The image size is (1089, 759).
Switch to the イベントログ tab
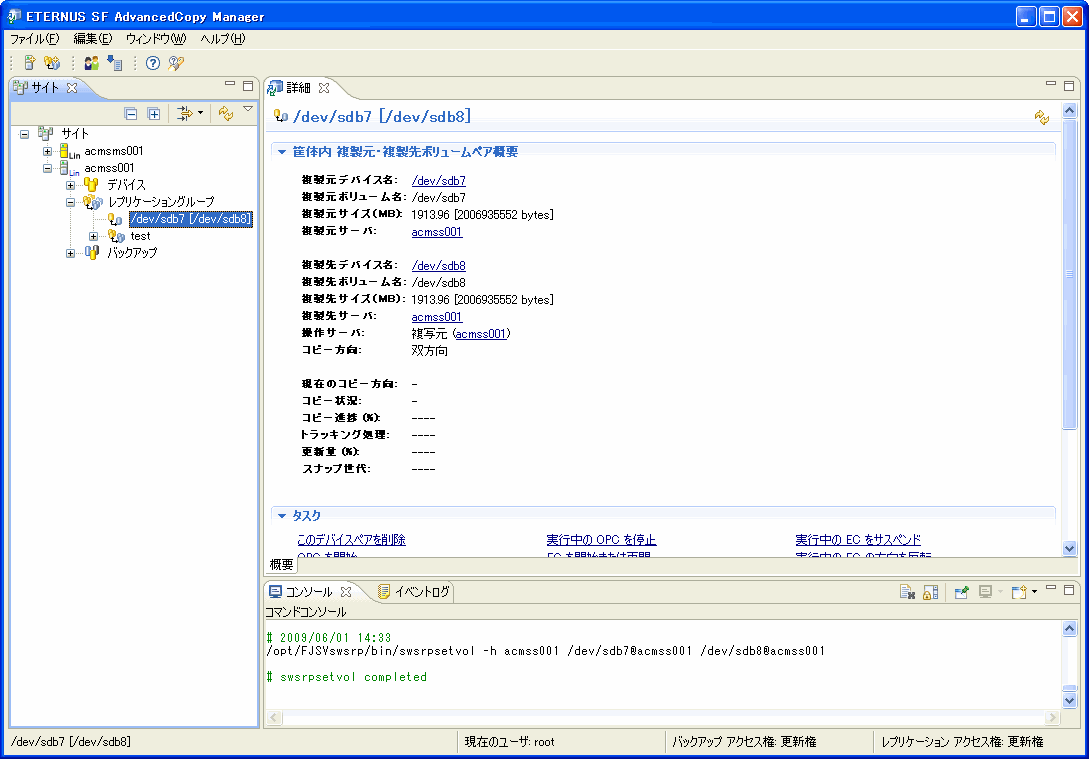[415, 592]
